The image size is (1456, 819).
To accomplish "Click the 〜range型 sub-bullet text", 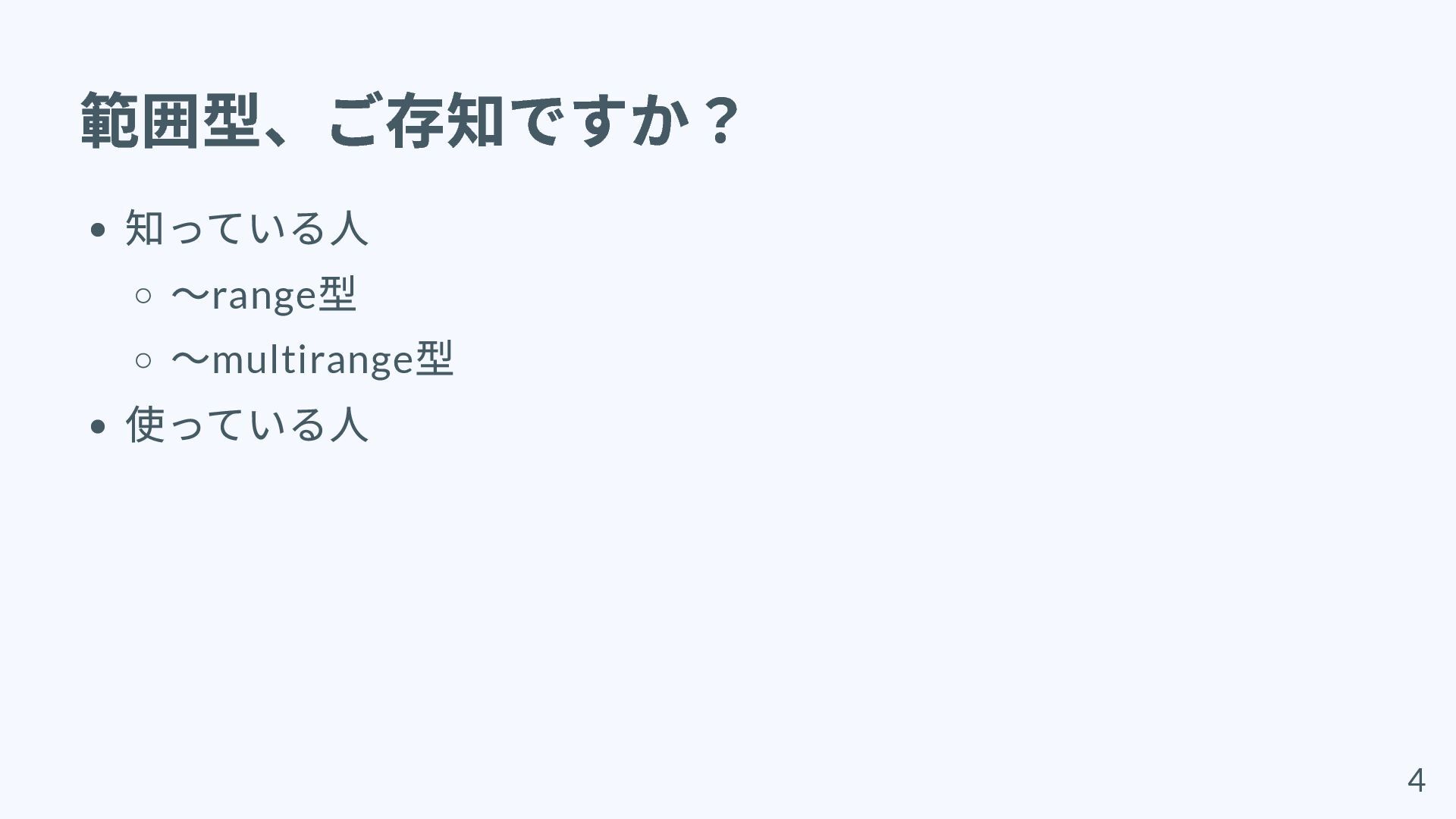I will [x=263, y=293].
